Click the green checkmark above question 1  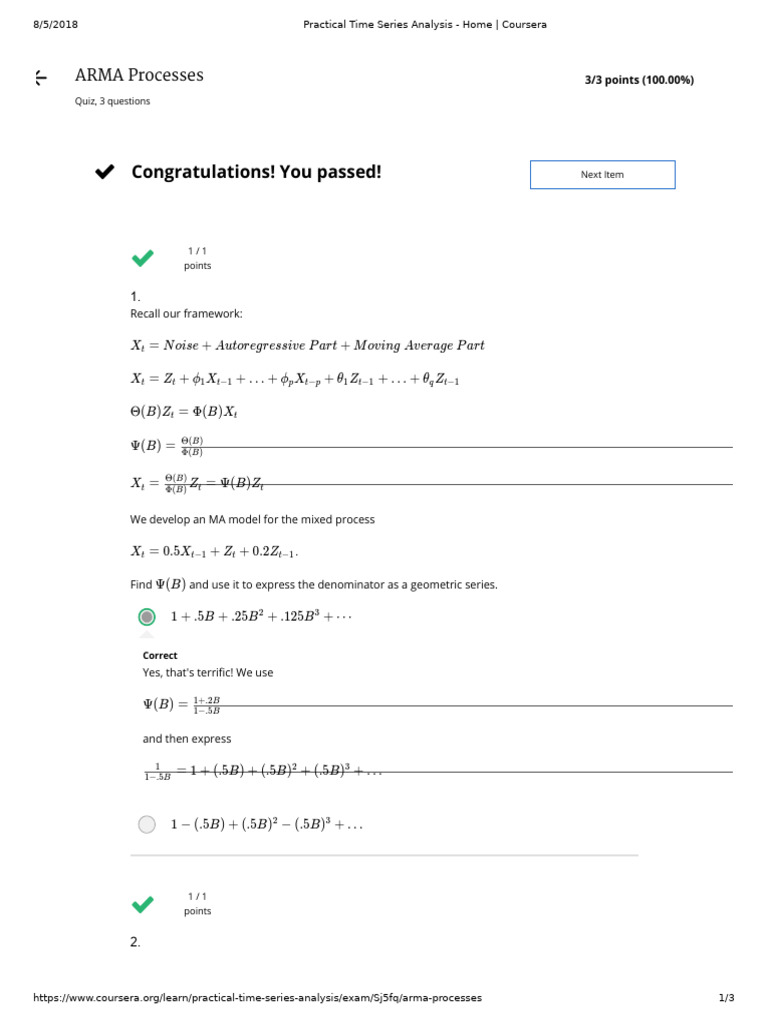[x=143, y=258]
